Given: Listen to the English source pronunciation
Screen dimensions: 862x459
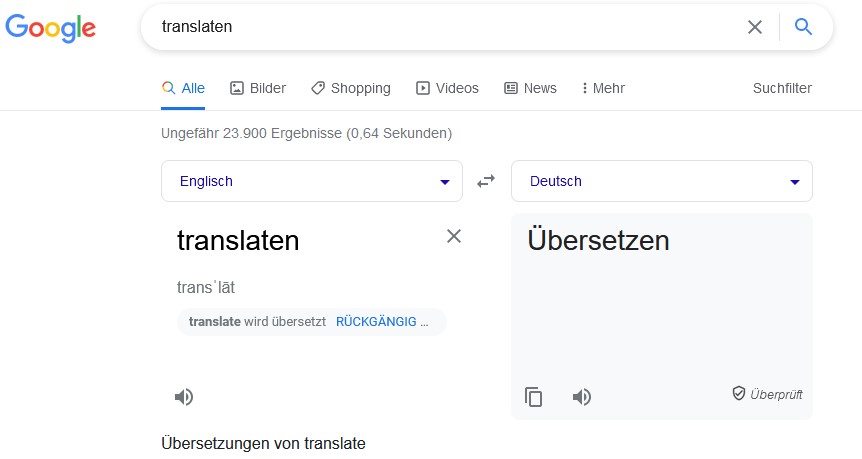Looking at the screenshot, I should 184,397.
